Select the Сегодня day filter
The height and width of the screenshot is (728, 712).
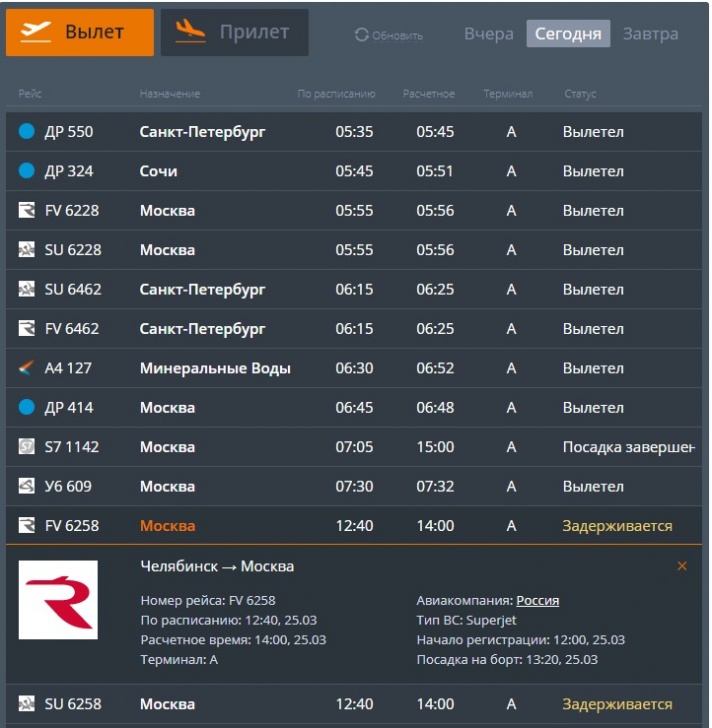click(x=568, y=34)
